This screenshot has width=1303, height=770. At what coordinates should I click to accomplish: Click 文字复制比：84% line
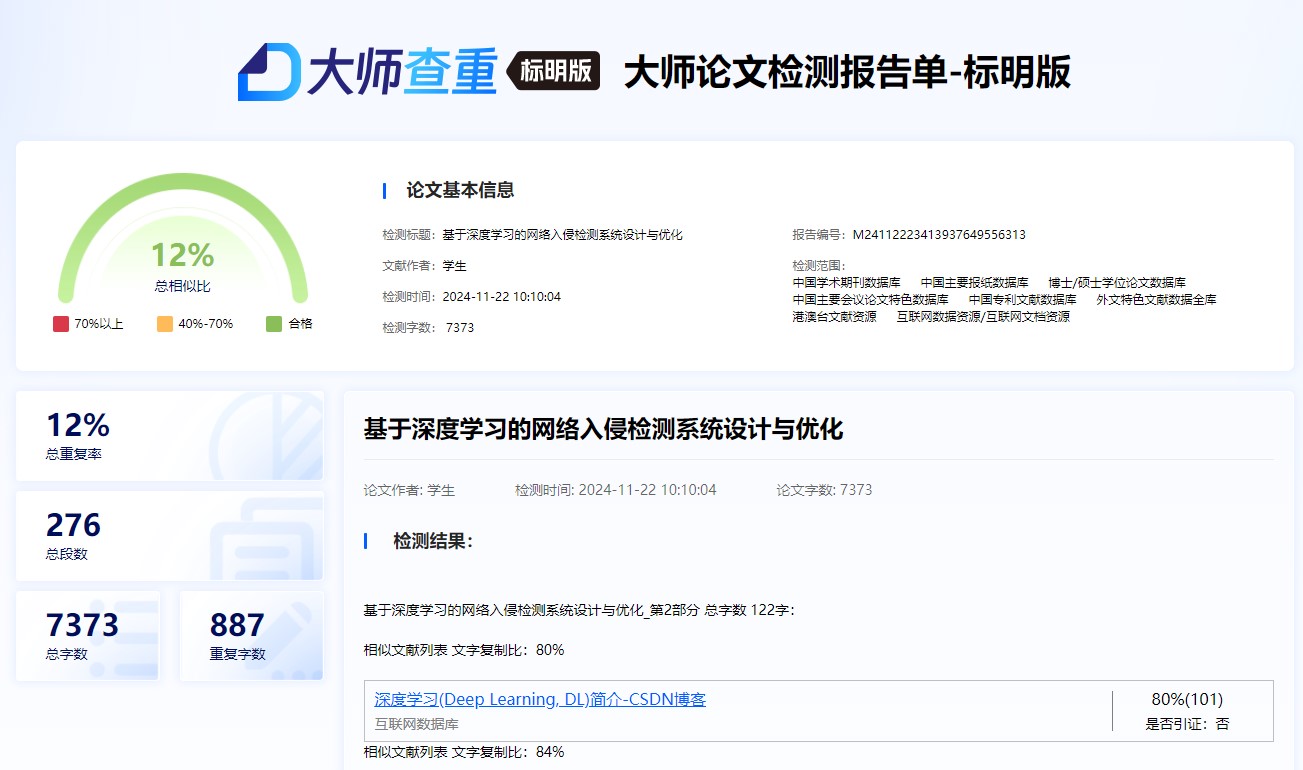[x=464, y=752]
